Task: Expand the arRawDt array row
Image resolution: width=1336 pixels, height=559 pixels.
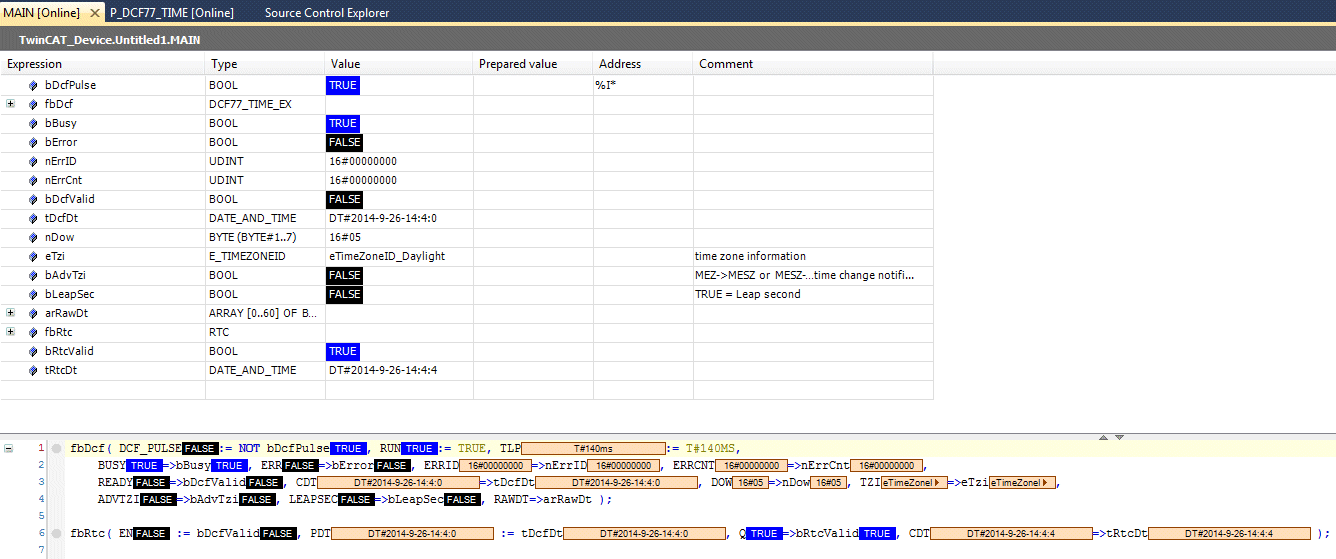Action: 10,313
